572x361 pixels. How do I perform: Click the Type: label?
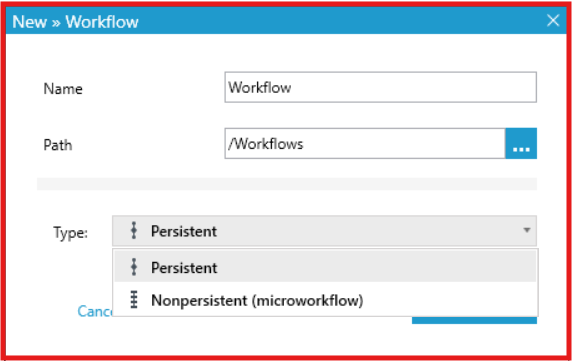70,232
